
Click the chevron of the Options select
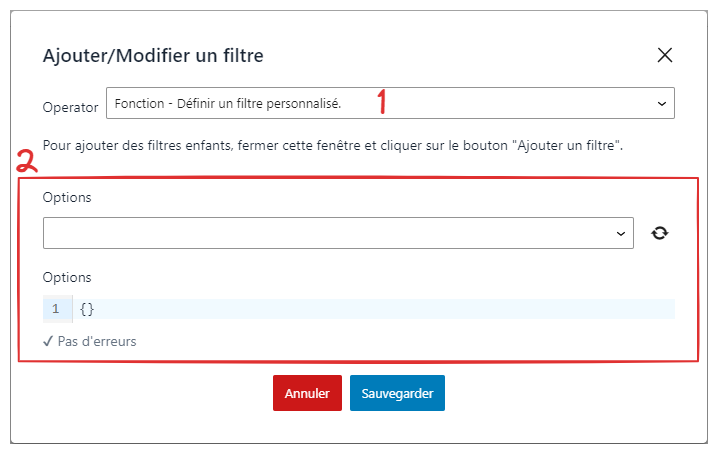pyautogui.click(x=620, y=234)
